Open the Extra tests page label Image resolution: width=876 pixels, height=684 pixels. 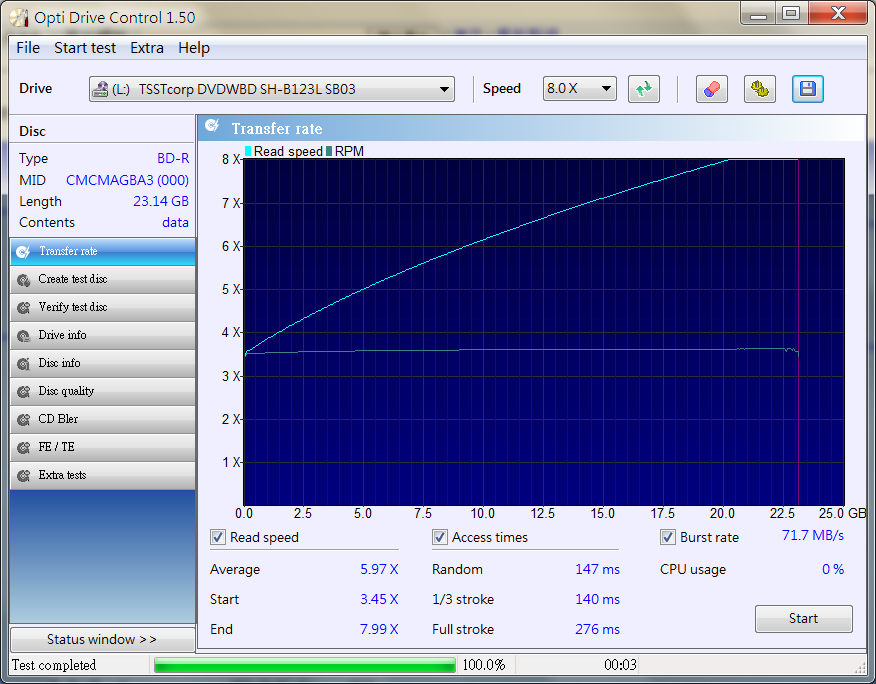point(62,474)
